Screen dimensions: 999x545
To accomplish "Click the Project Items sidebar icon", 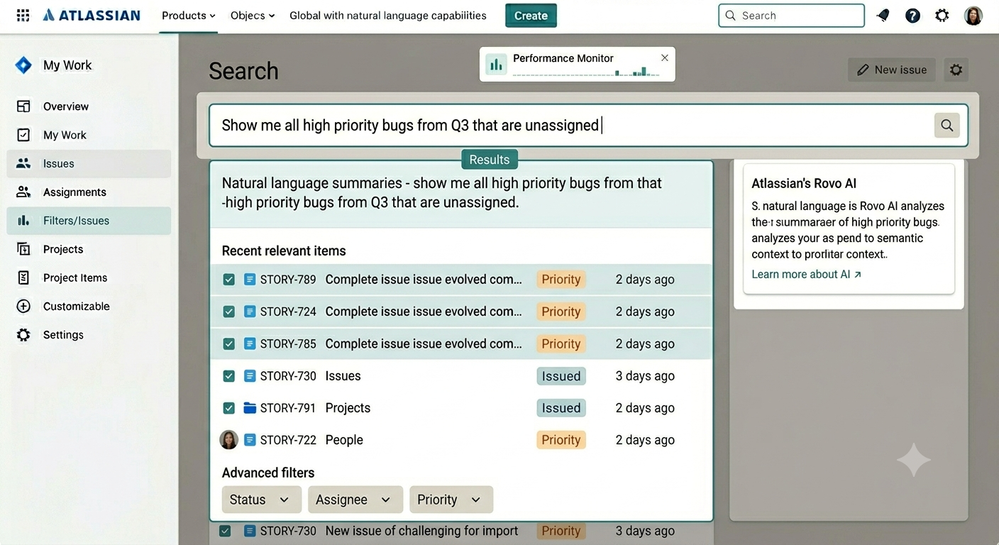I will pos(24,277).
